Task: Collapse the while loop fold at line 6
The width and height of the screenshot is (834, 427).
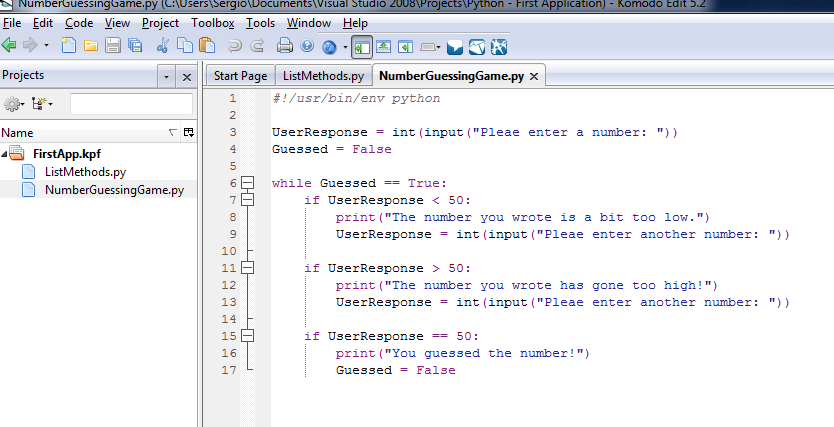Action: pos(247,183)
